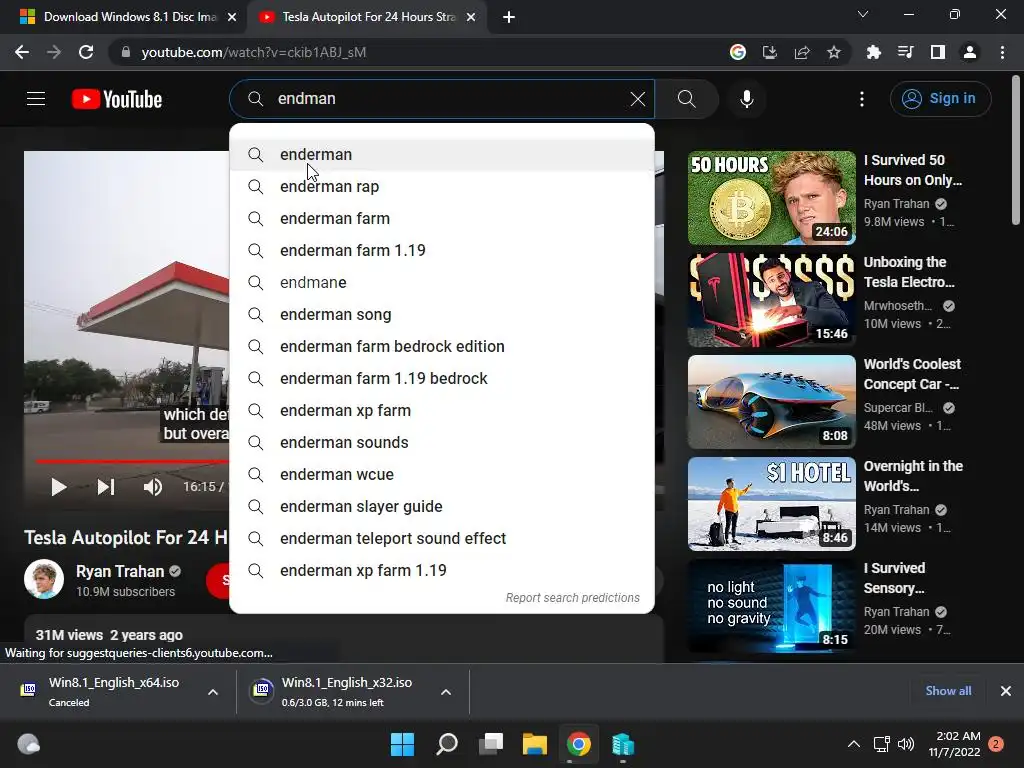The width and height of the screenshot is (1024, 768).
Task: Mute the video volume
Action: pyautogui.click(x=153, y=487)
